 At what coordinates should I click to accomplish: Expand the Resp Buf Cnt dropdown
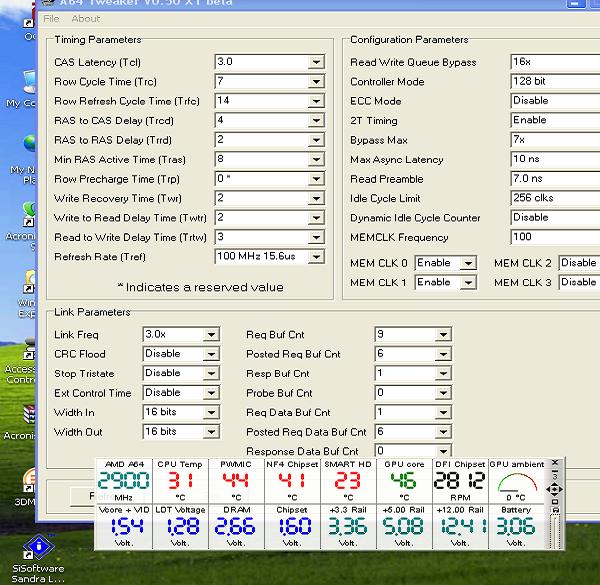(x=443, y=373)
